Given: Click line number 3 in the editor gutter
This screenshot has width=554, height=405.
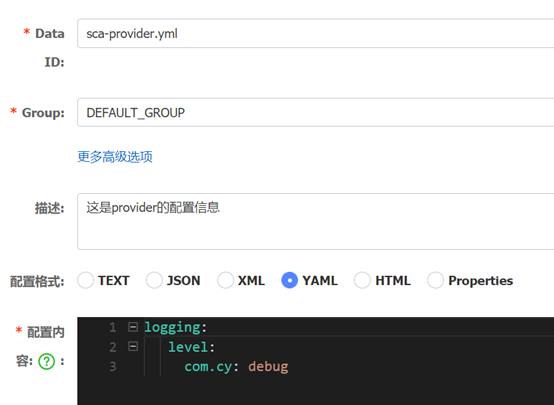Looking at the screenshot, I should click(113, 366).
